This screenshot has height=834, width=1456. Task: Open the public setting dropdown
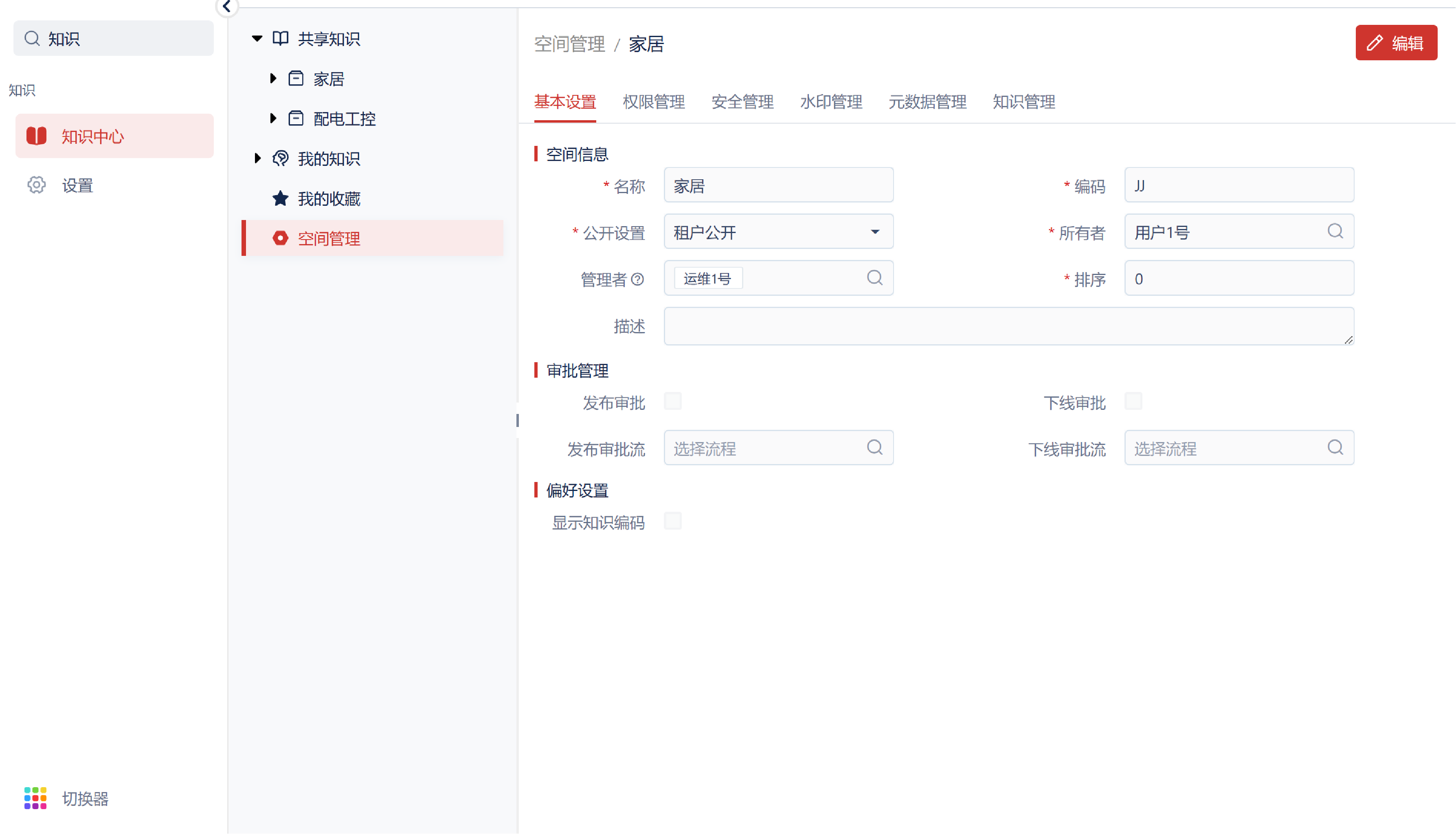(778, 231)
